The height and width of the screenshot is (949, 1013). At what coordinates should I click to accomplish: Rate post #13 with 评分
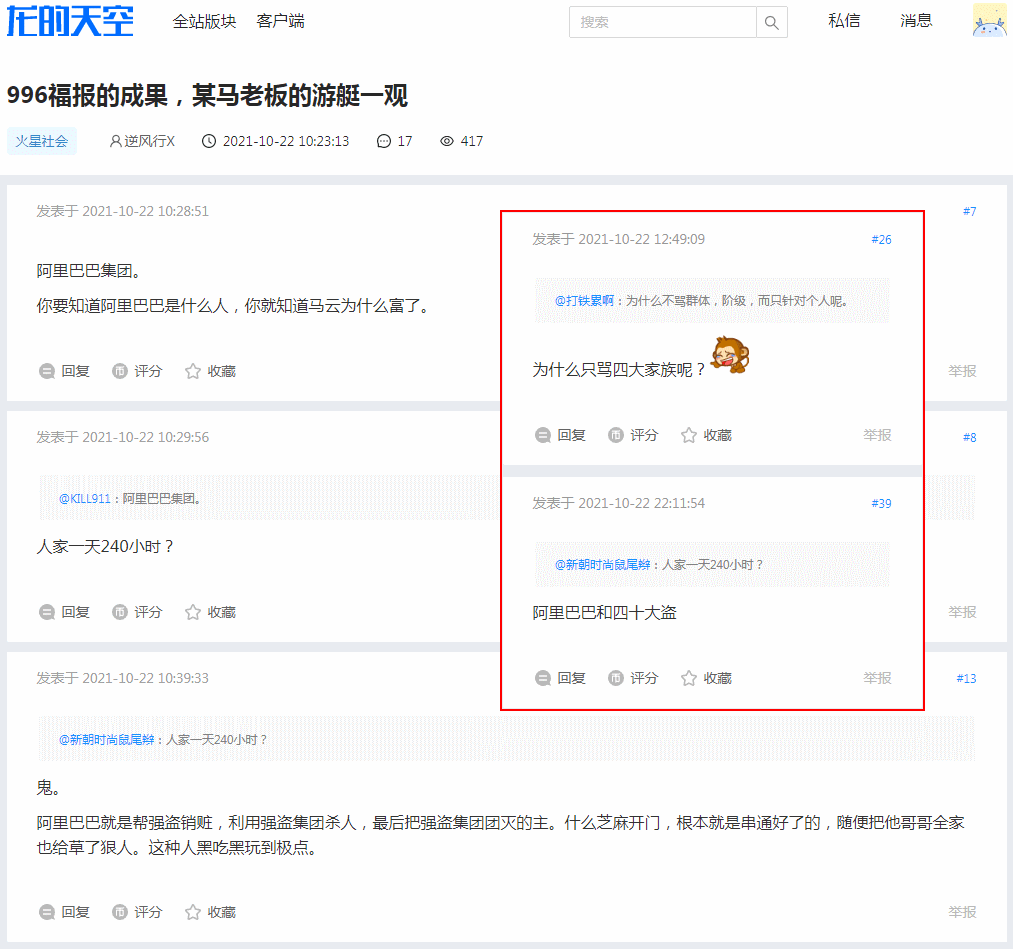tap(137, 912)
